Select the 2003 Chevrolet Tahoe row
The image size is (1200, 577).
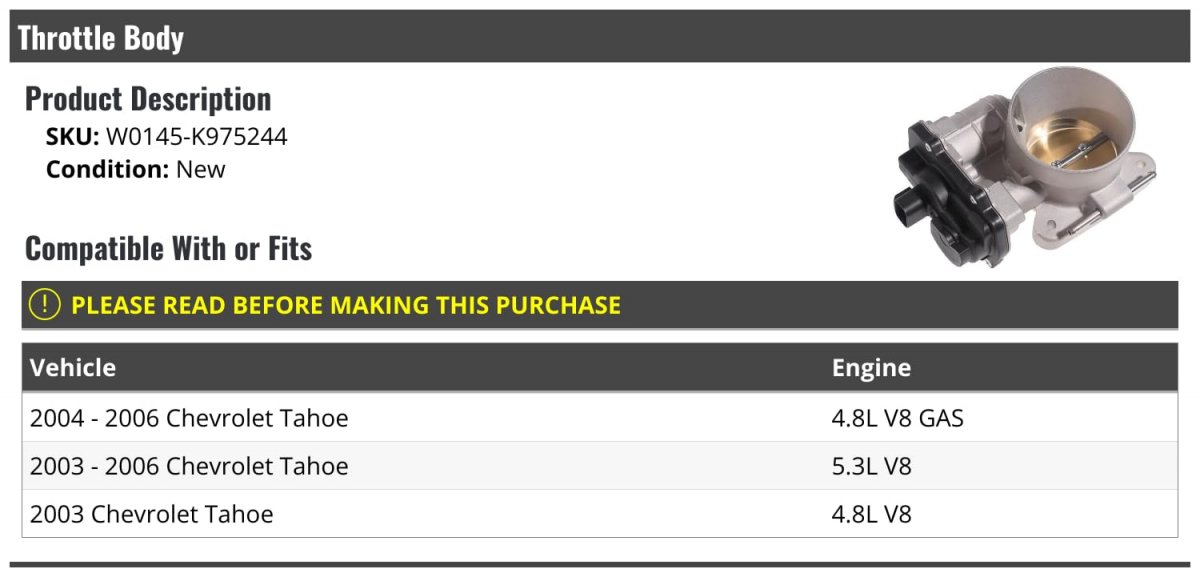click(600, 514)
